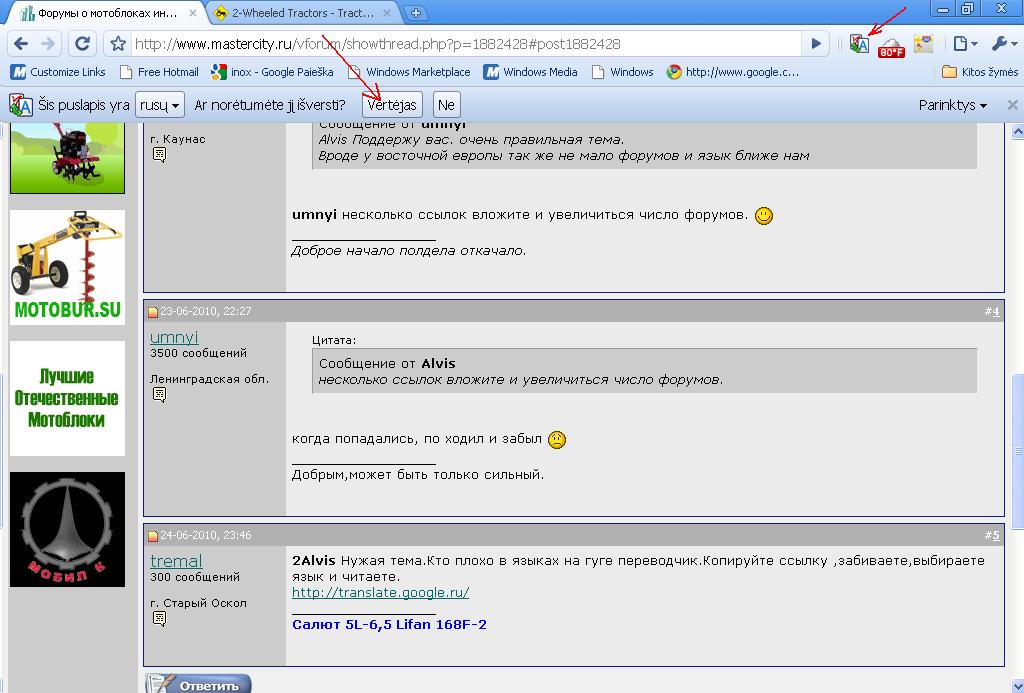Open the MOTOBUR.SU advertisement banner
This screenshot has width=1024, height=693.
(67, 267)
